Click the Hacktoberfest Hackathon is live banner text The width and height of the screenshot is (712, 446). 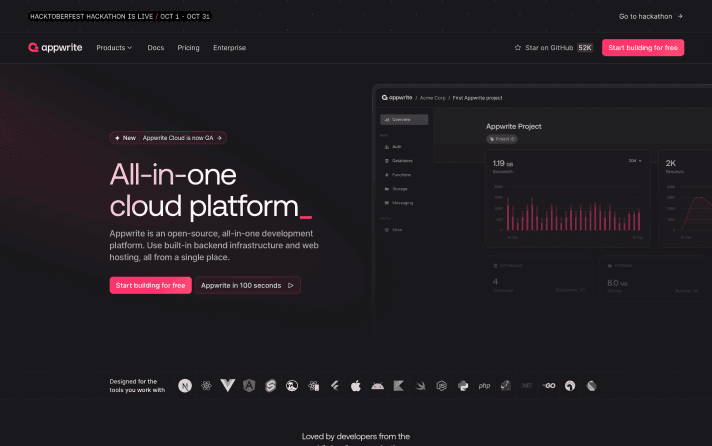(x=120, y=16)
